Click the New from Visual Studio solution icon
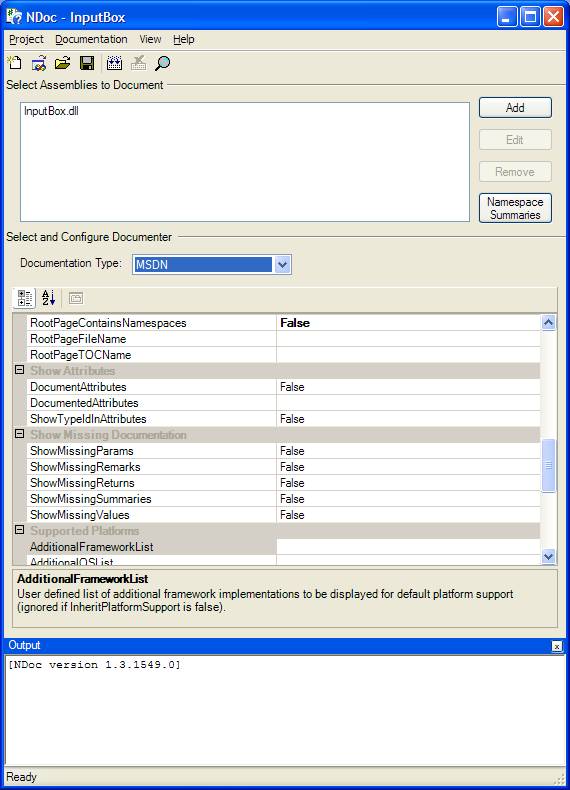Screen dimensions: 570x790 coord(39,63)
